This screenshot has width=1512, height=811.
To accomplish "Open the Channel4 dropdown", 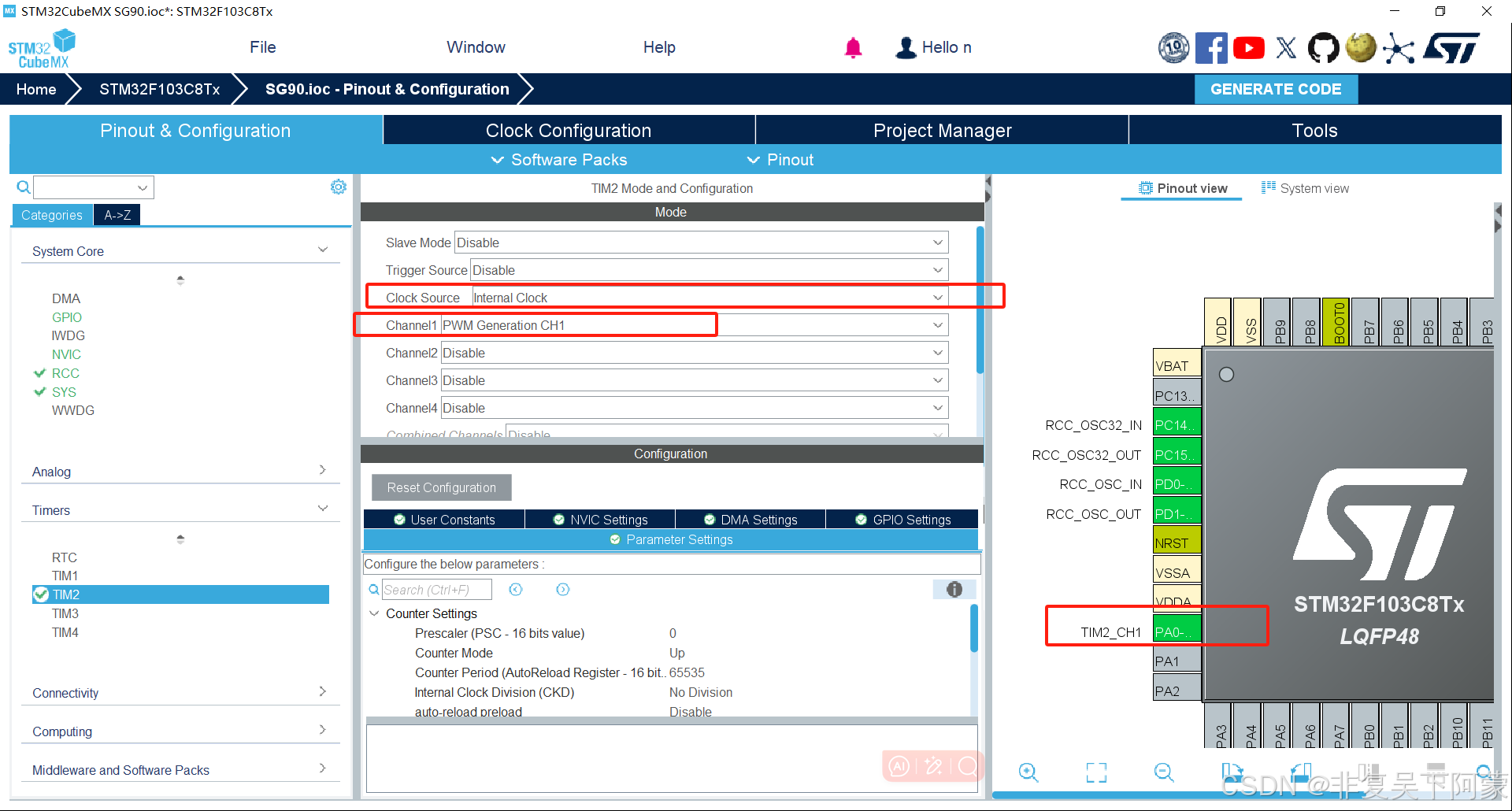I will pos(695,408).
